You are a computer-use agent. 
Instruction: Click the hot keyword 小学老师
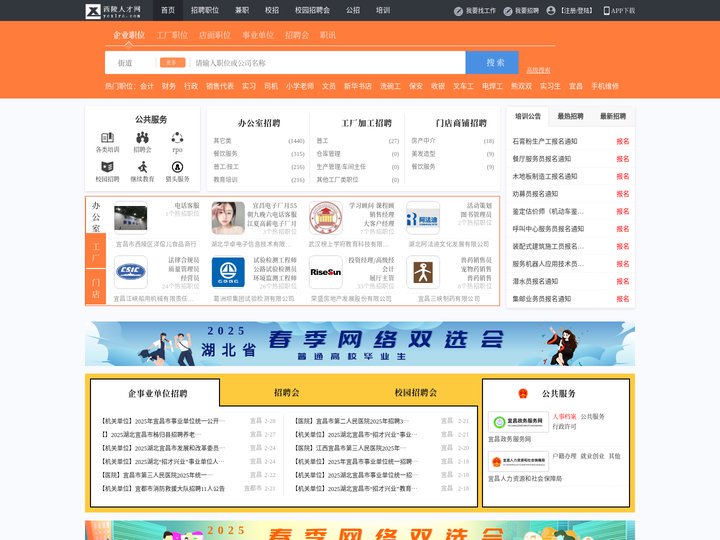[x=300, y=86]
